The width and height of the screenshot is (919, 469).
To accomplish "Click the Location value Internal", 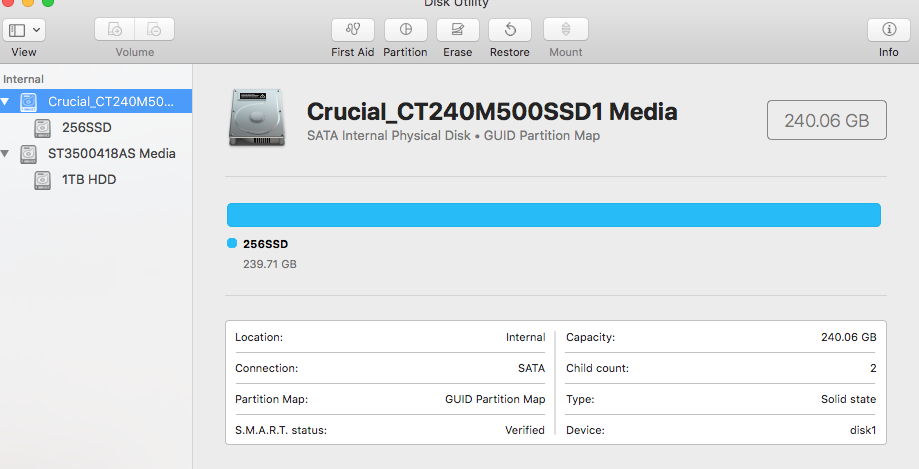I will (x=525, y=337).
